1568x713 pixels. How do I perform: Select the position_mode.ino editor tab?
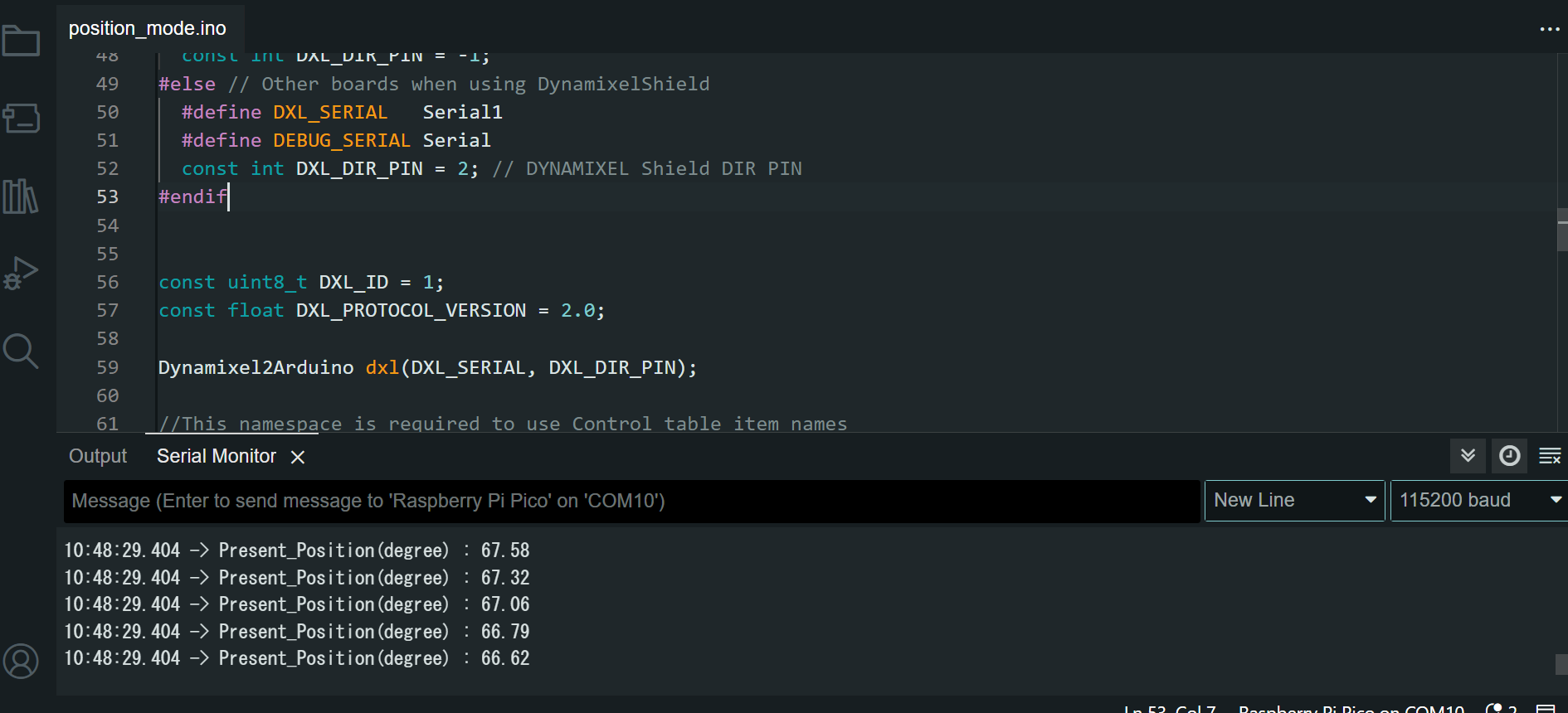[148, 28]
